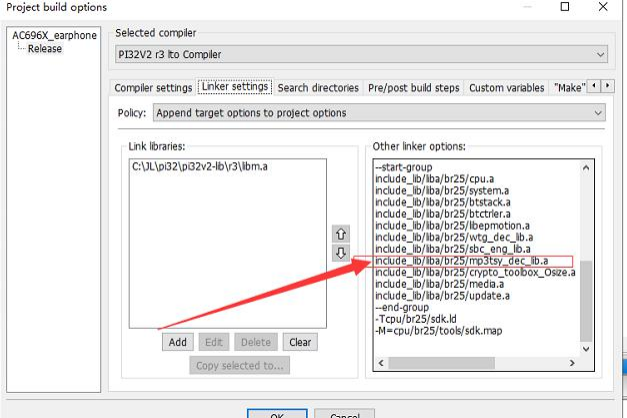
Task: Go to the Pre/post build steps tab
Action: pos(413,88)
